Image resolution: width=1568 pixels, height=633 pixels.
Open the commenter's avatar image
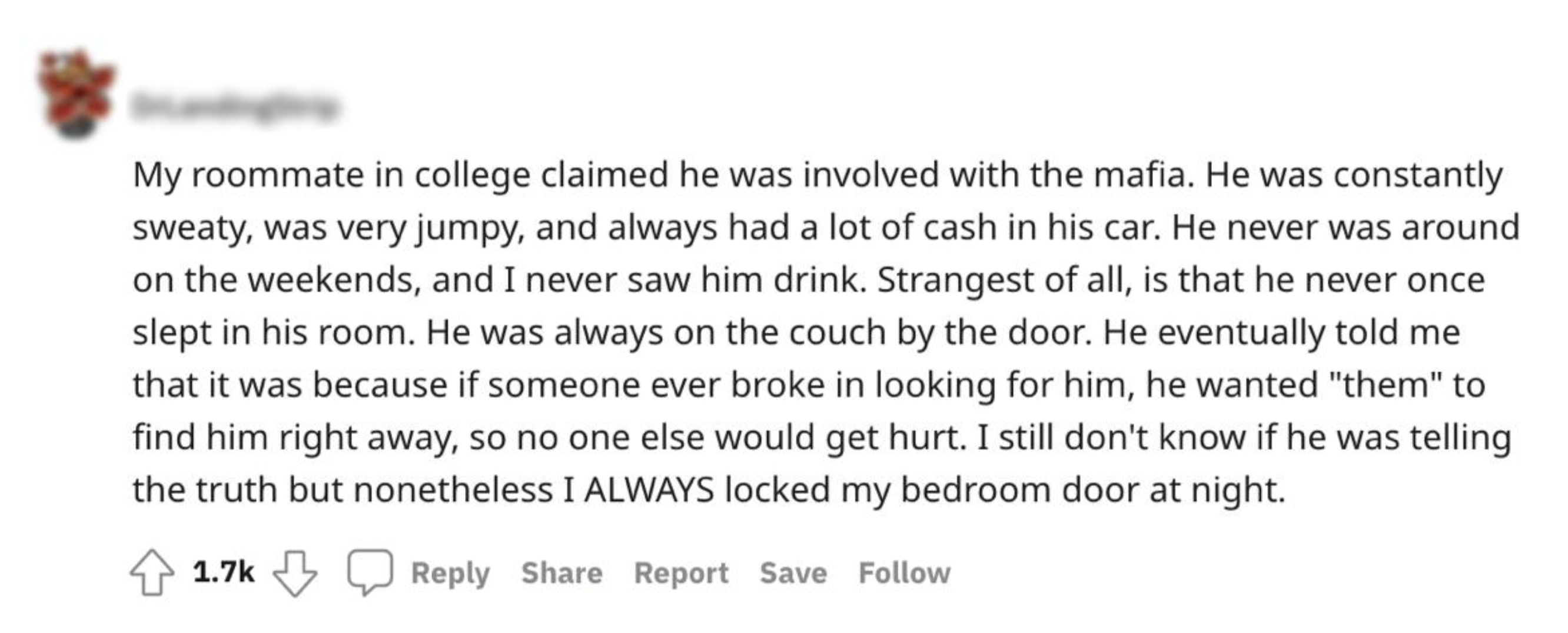(x=76, y=94)
